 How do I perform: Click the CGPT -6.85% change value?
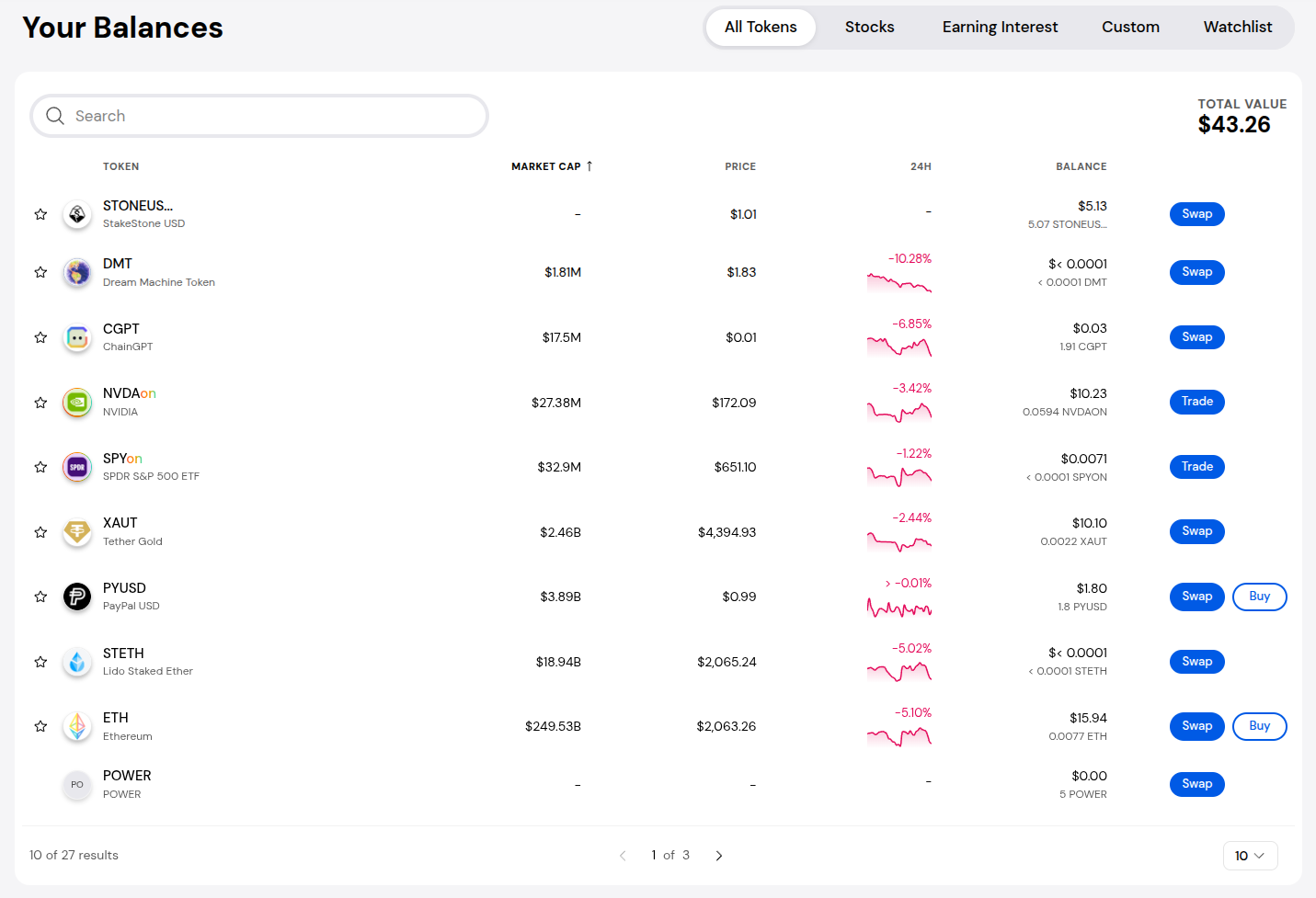[911, 324]
